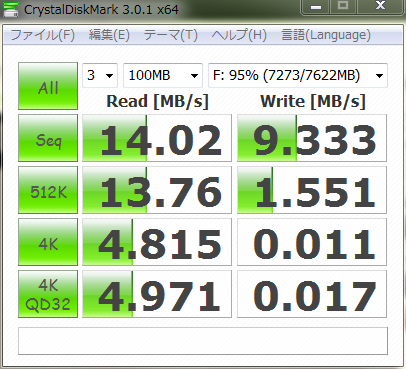Click the Write [MB/s] column header

pos(313,101)
